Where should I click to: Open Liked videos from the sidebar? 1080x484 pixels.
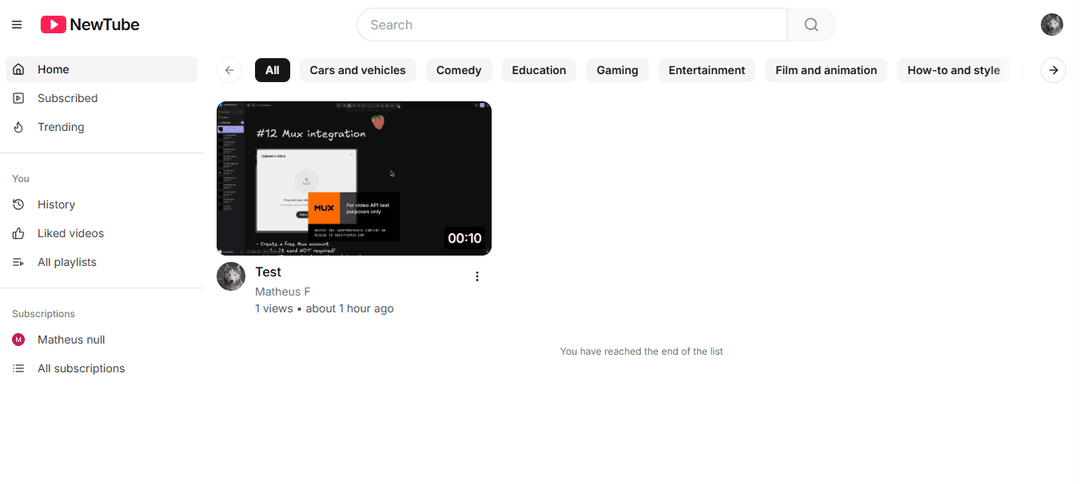coord(101,233)
